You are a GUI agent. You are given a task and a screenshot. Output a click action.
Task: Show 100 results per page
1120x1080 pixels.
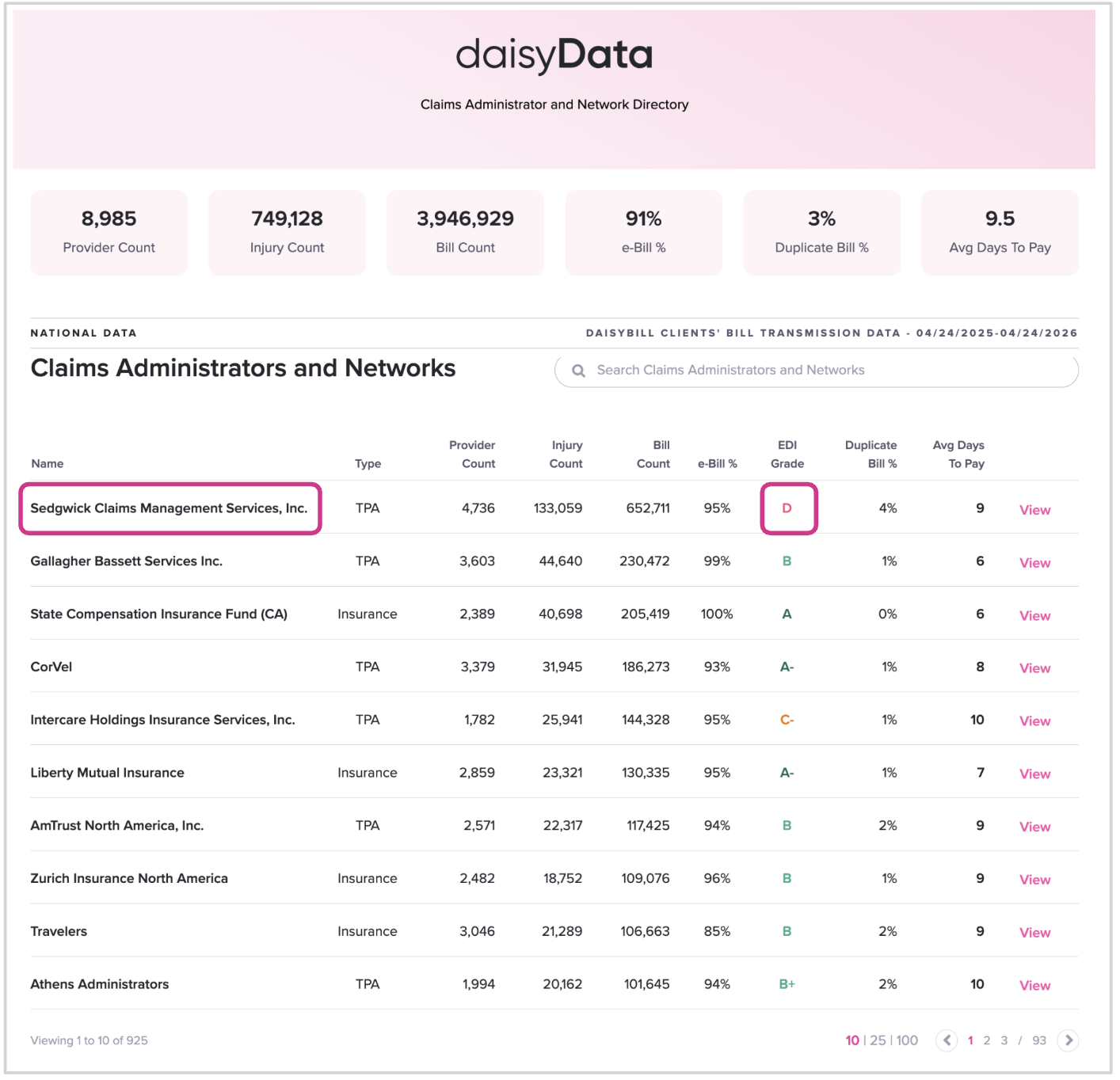point(907,1040)
